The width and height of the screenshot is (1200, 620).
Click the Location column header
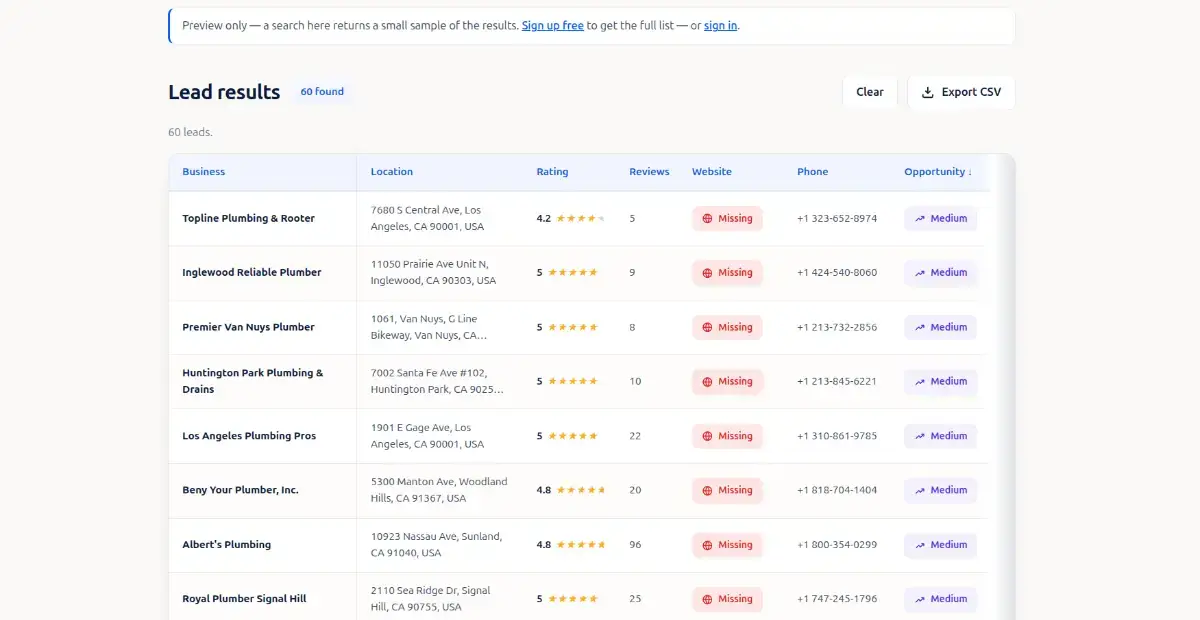point(392,172)
